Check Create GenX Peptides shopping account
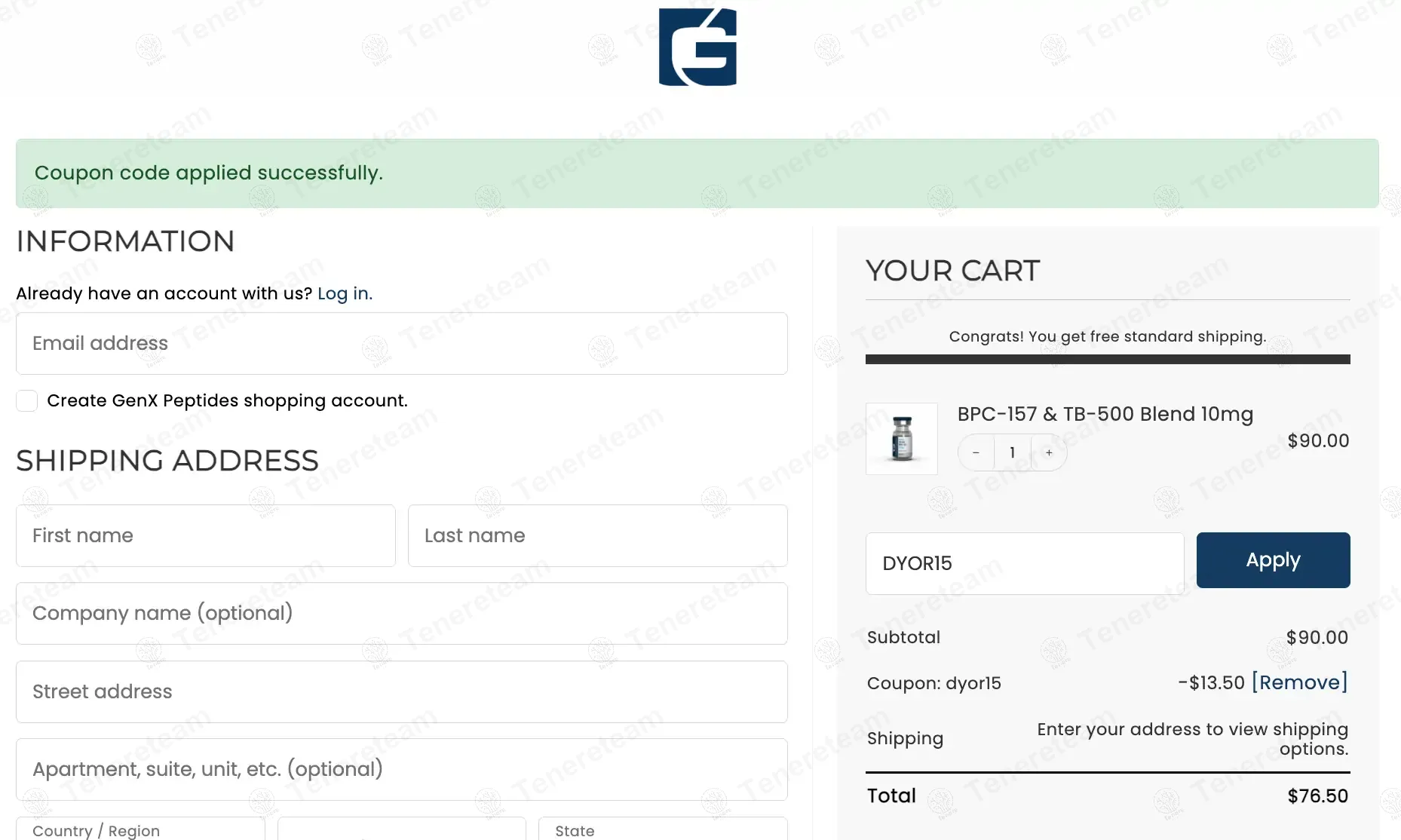Viewport: 1401px width, 840px height. pos(27,400)
